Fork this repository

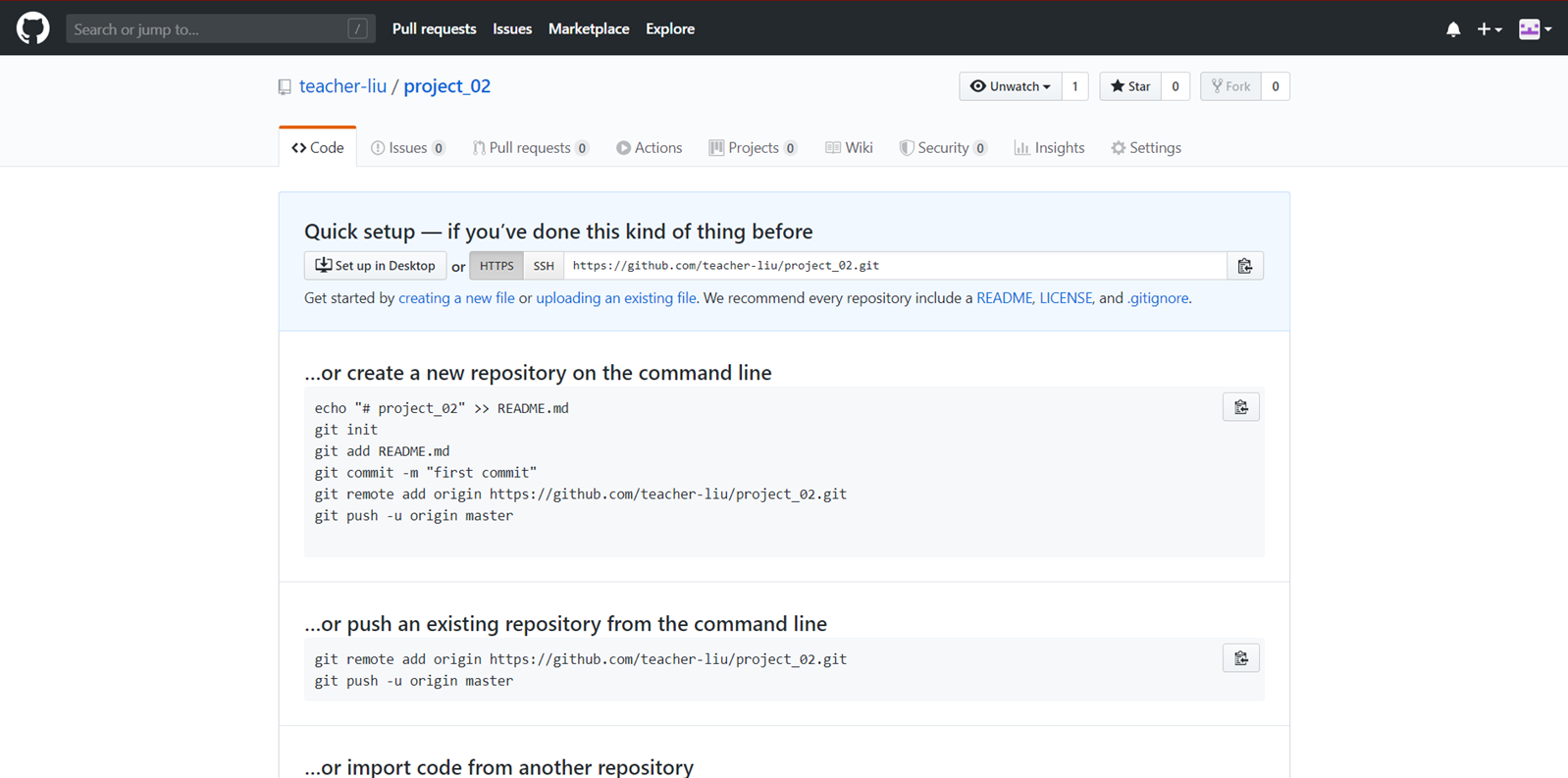(x=1230, y=86)
